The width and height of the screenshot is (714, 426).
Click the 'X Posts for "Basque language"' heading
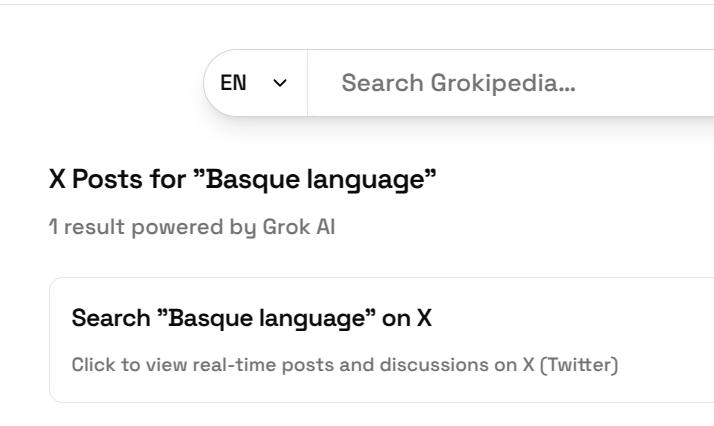243,181
